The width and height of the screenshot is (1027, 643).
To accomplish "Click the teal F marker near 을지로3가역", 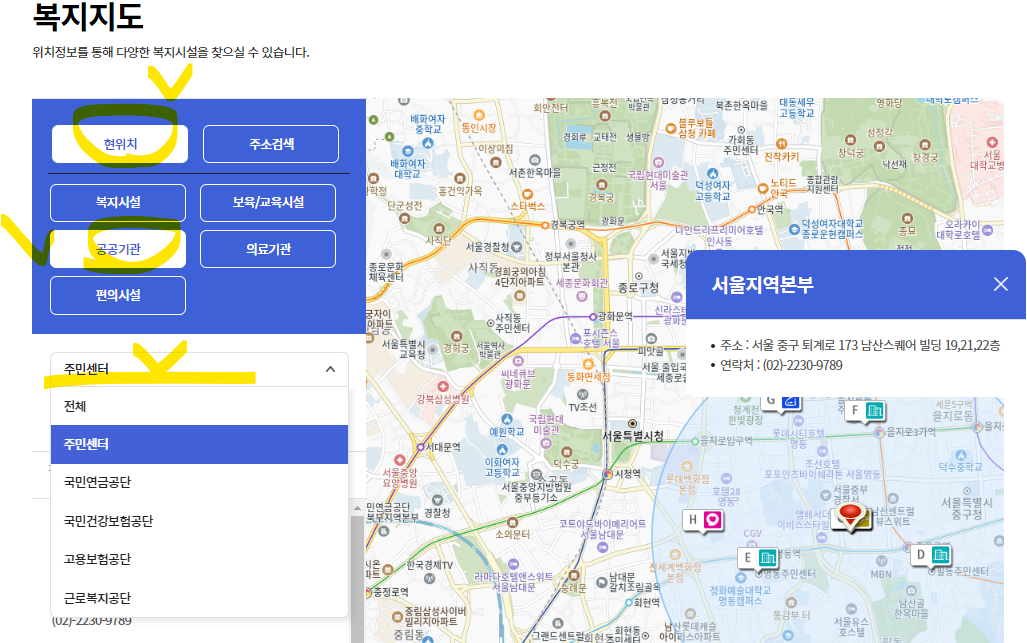I will (x=867, y=412).
